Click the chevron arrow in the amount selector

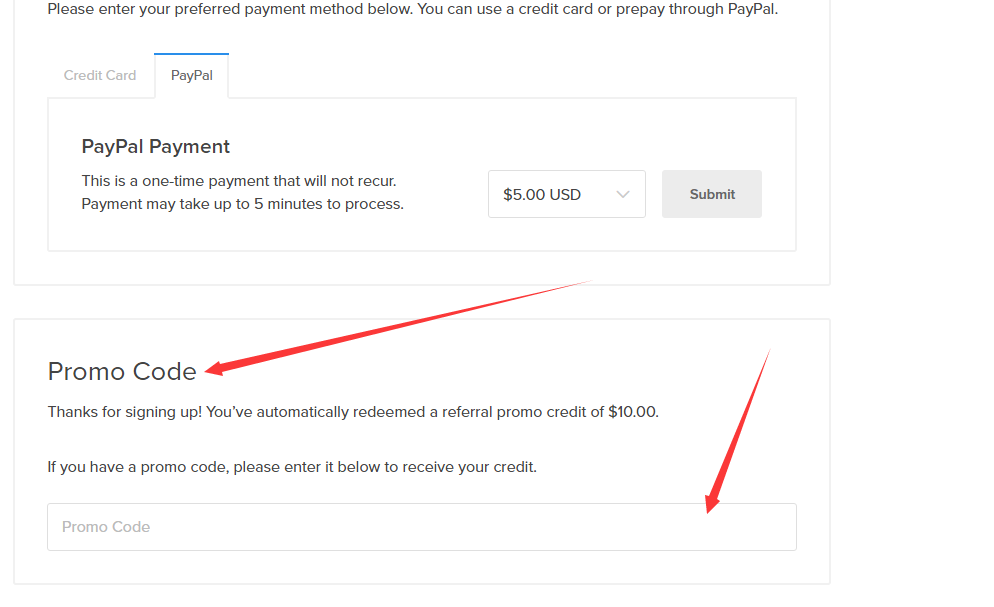point(623,194)
